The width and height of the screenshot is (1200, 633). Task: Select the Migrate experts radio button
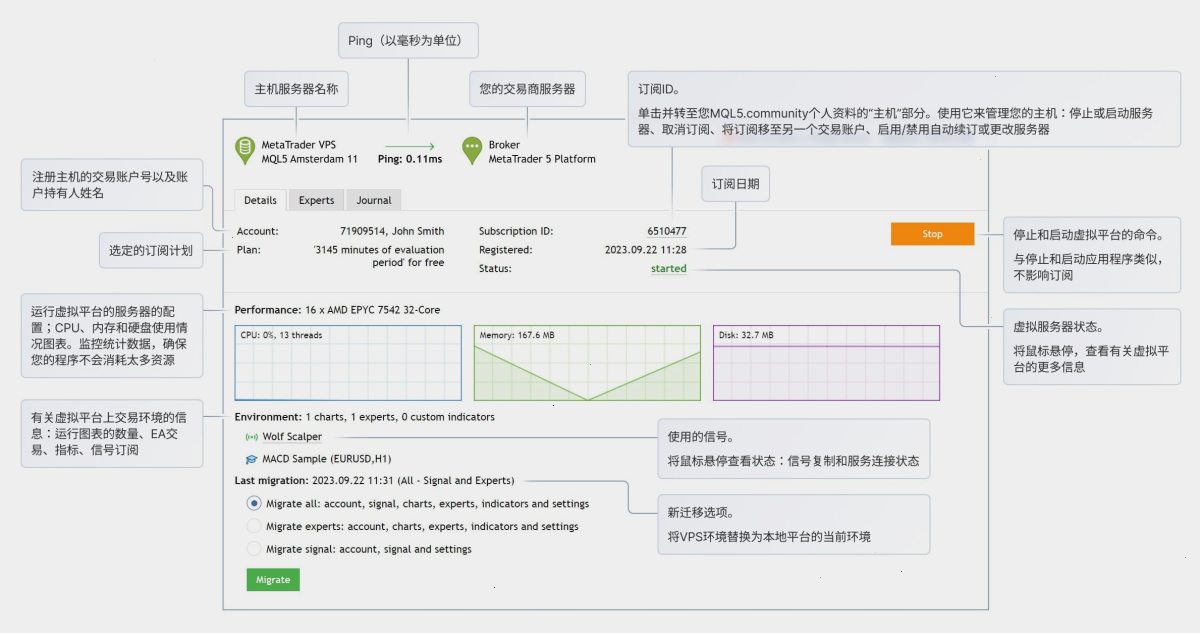point(254,526)
